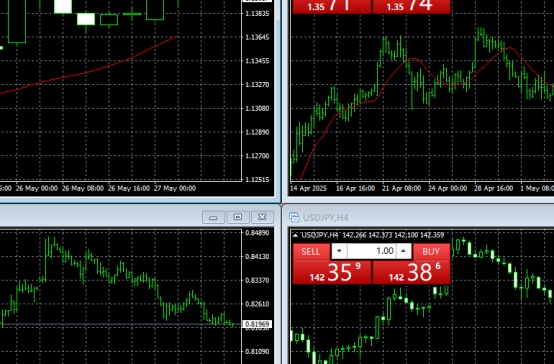554x364 pixels.
Task: Click the 1.35 74 buy price tile
Action: [411, 7]
